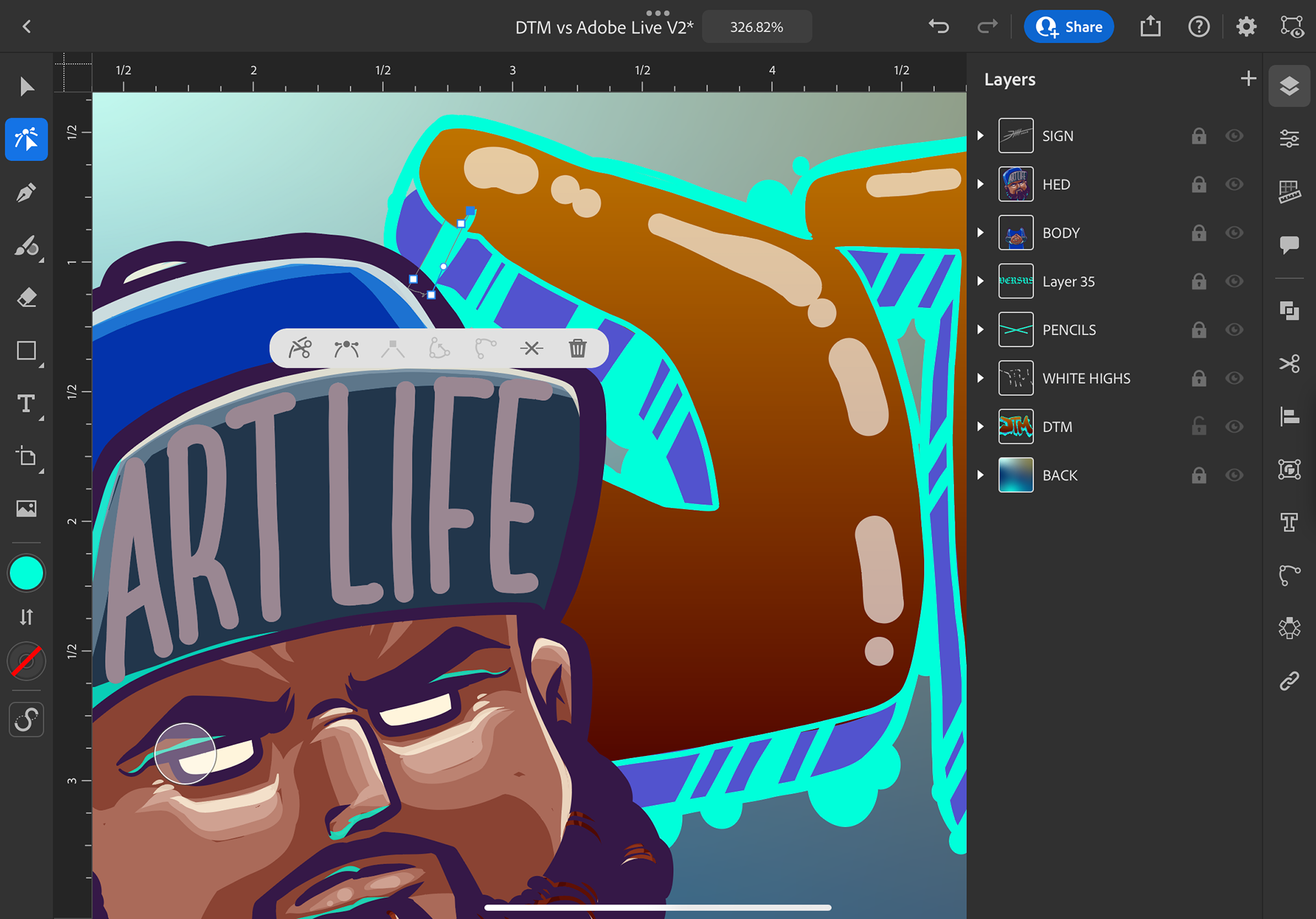Delete selected anchor with trash icon
Image resolution: width=1316 pixels, height=919 pixels.
click(578, 348)
